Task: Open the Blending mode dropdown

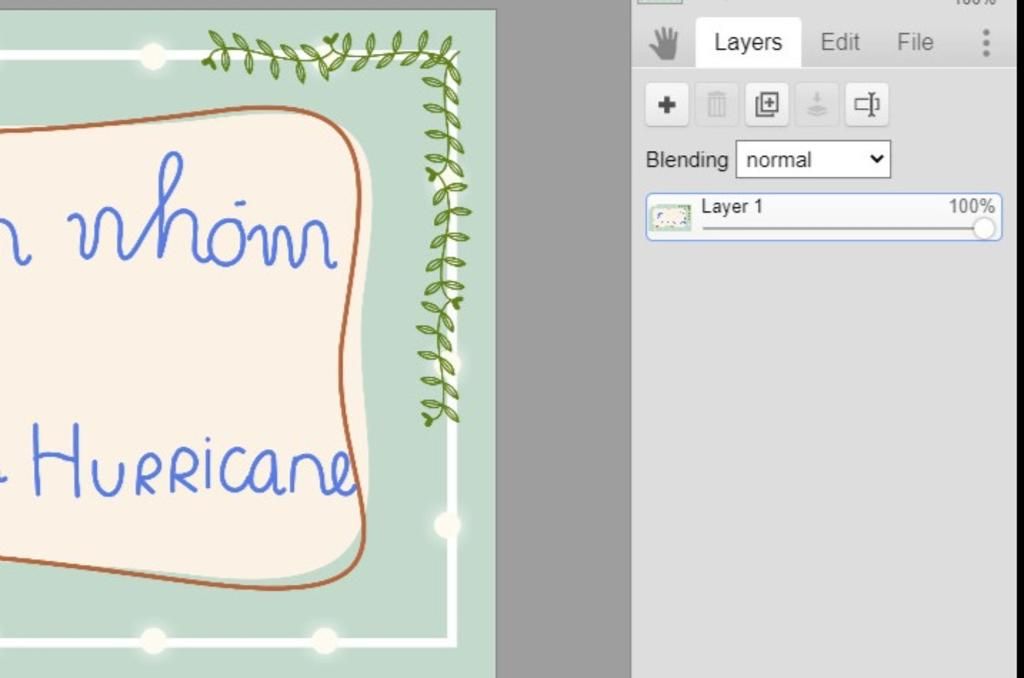Action: click(x=813, y=159)
